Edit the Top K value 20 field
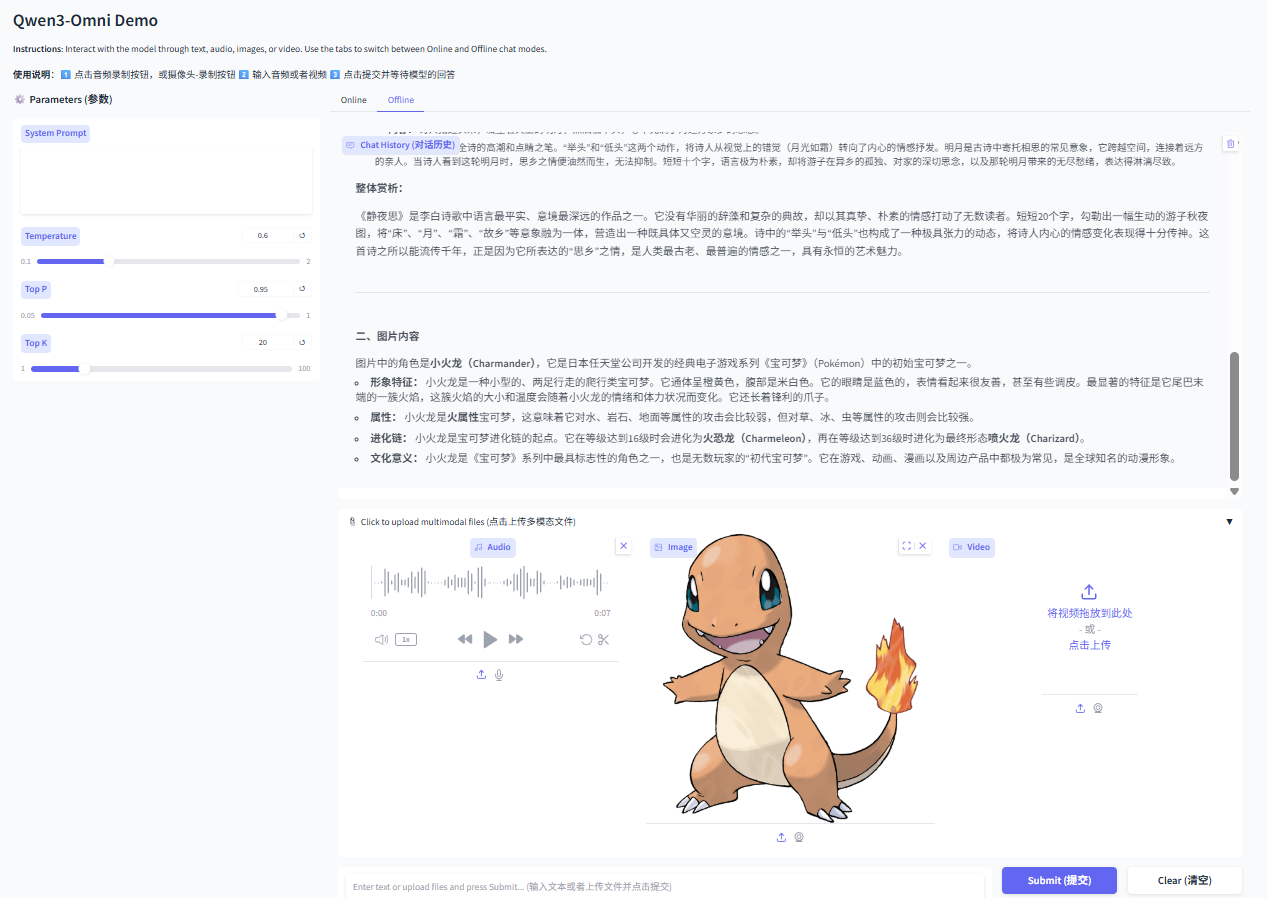Screen dimensions: 1267x898 coord(266,342)
